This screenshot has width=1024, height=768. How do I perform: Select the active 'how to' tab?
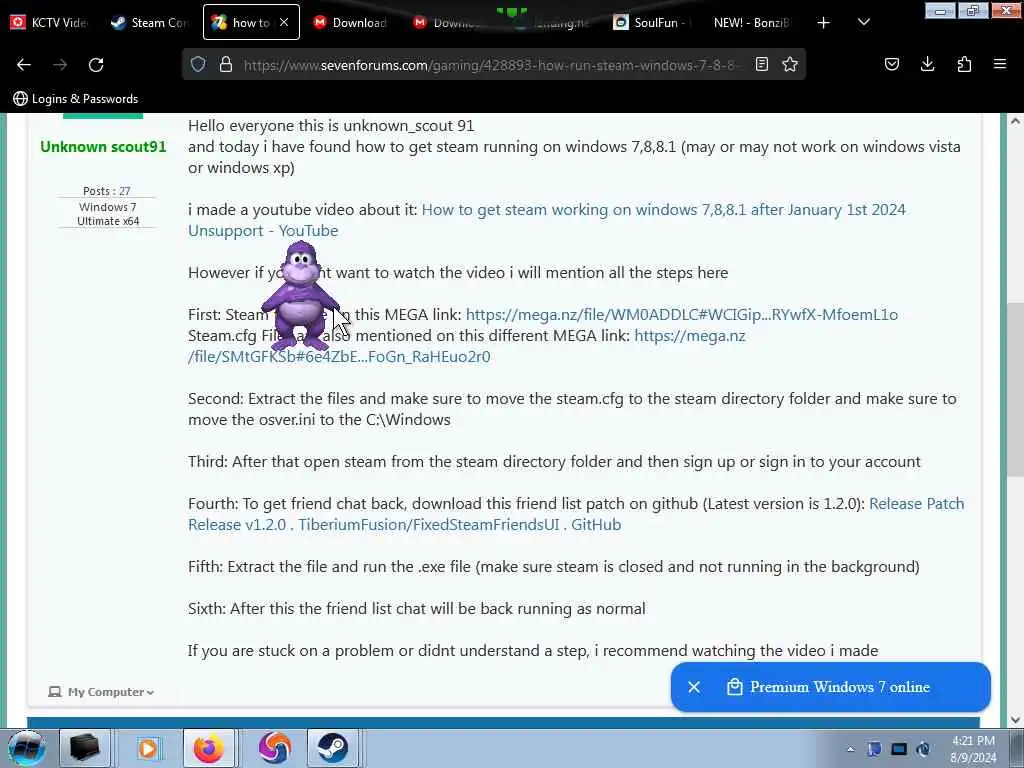(x=251, y=22)
